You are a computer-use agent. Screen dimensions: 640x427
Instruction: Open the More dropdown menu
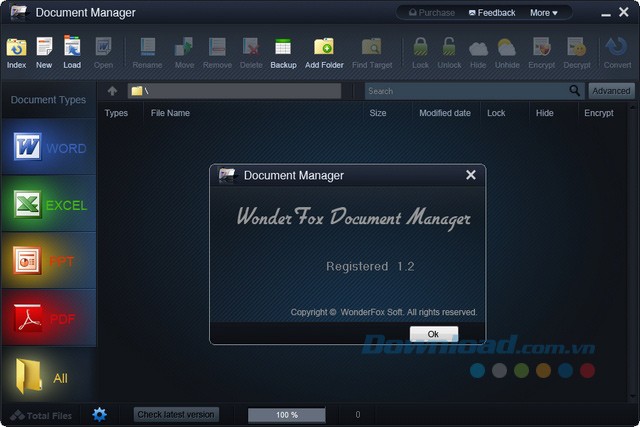pyautogui.click(x=544, y=13)
